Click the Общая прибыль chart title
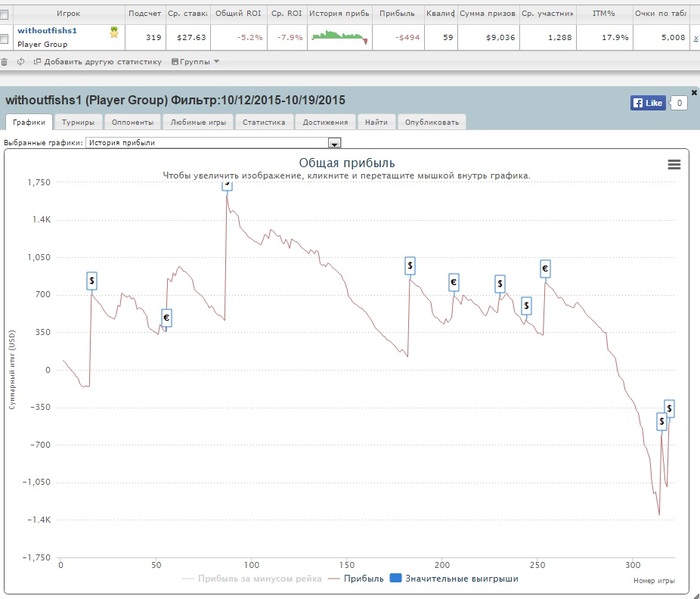This screenshot has height=599, width=700. click(x=347, y=163)
